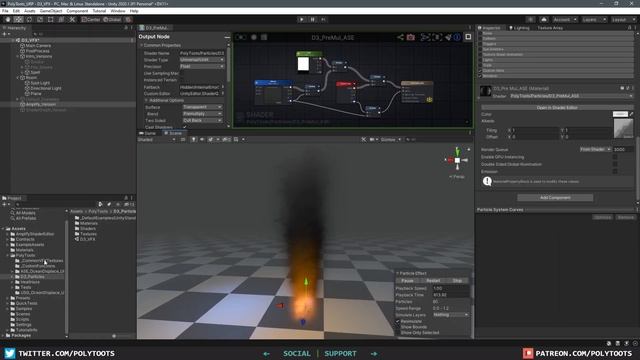This screenshot has width=640, height=360.
Task: Open Surface dropdown
Action: [202, 107]
